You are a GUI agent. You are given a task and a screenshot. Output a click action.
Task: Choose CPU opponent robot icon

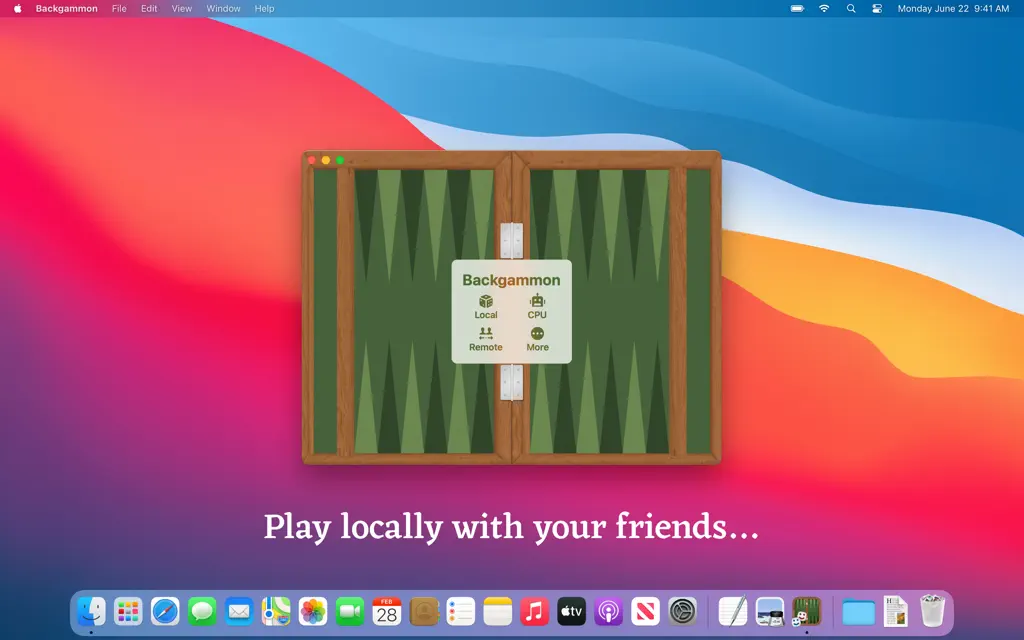537,306
